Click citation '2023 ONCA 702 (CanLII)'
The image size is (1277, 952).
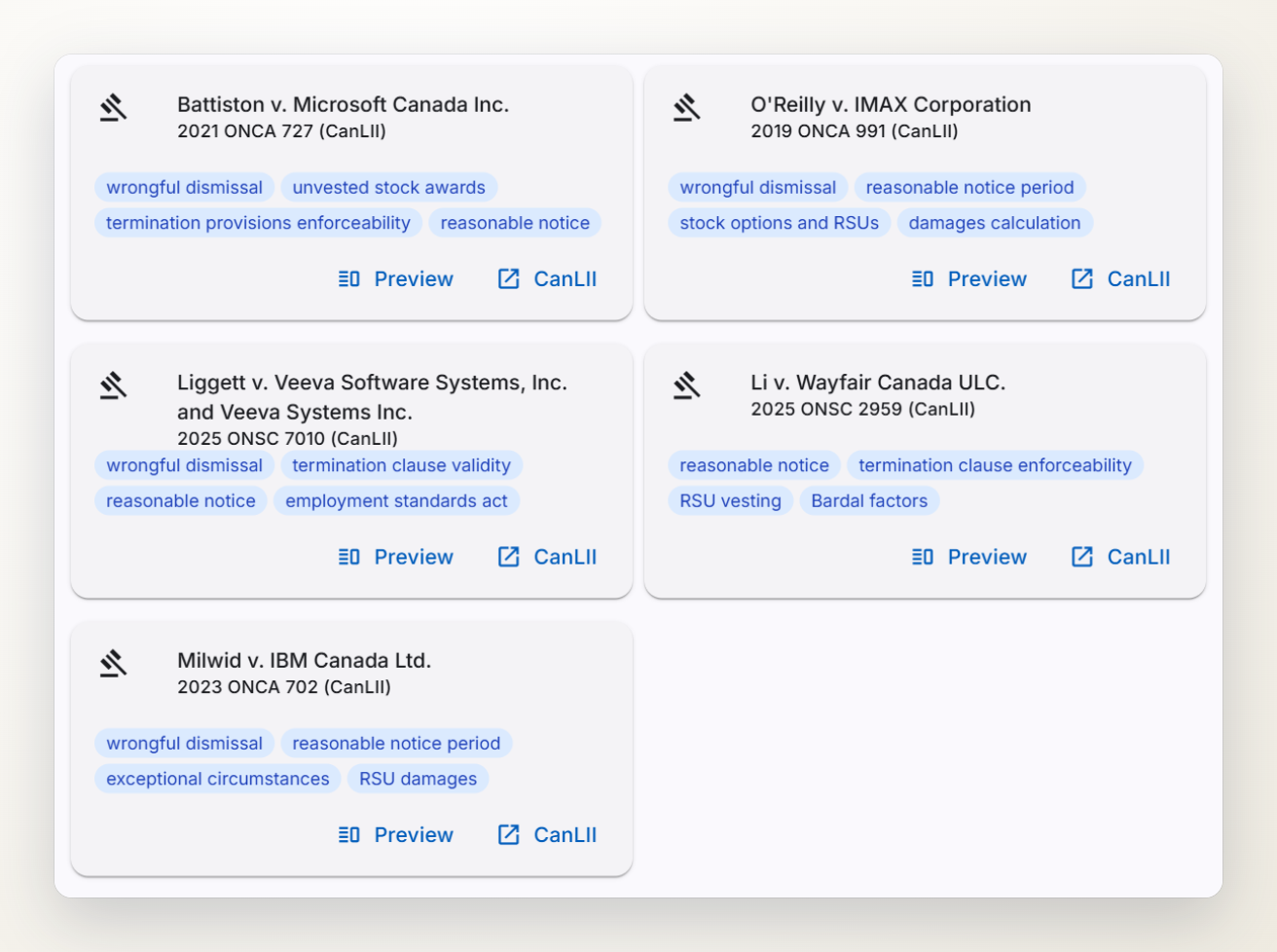(x=284, y=687)
